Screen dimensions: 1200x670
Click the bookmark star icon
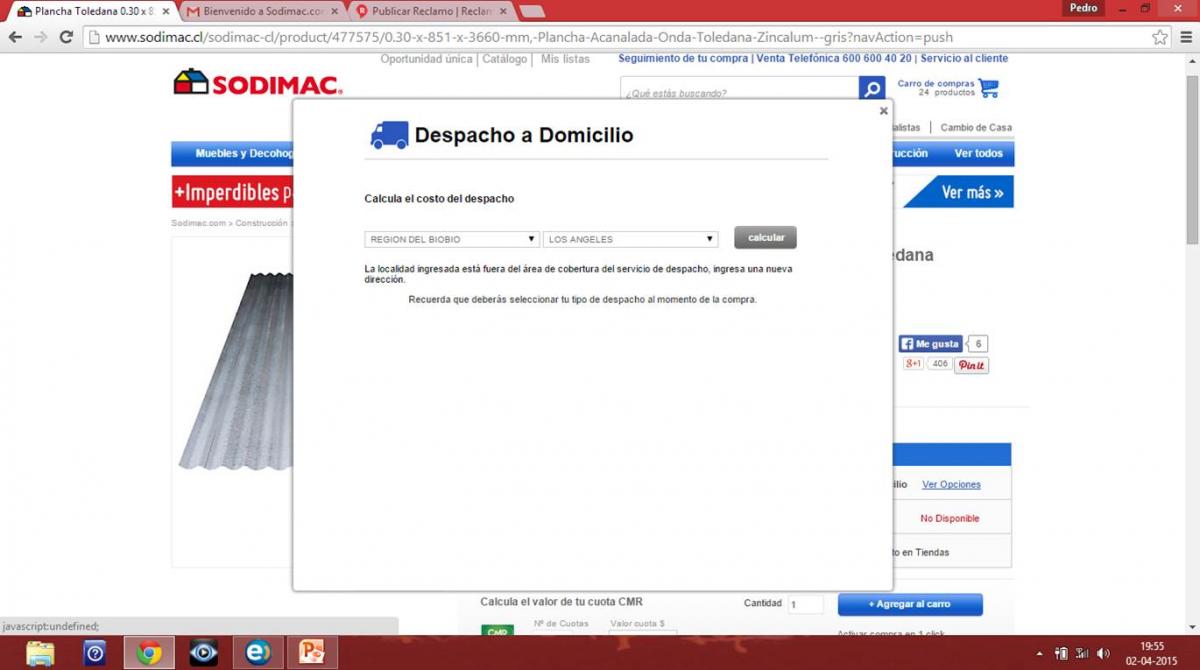click(x=1159, y=37)
